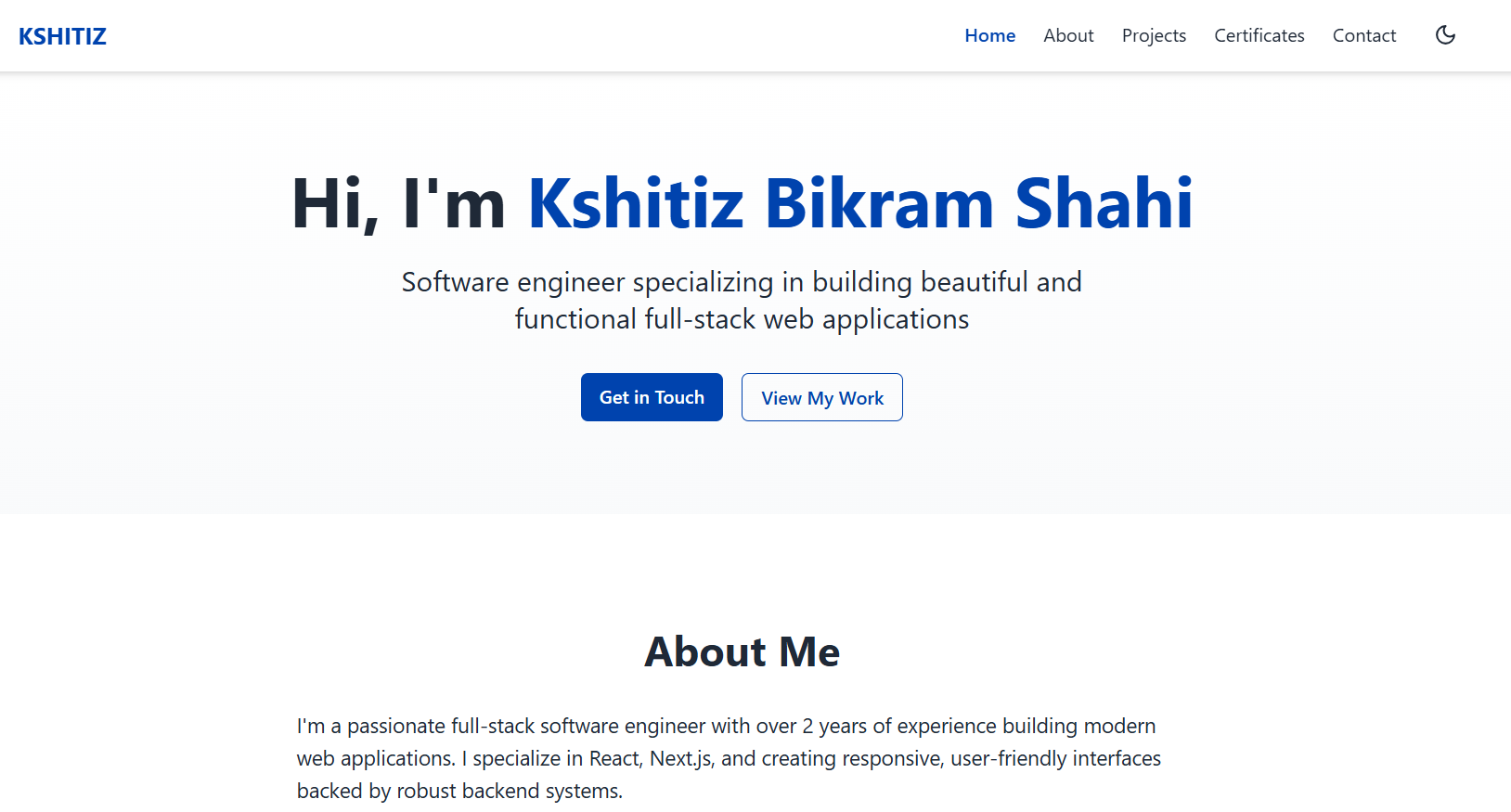Open the Contact section
This screenshot has width=1511, height=812.
pos(1364,35)
